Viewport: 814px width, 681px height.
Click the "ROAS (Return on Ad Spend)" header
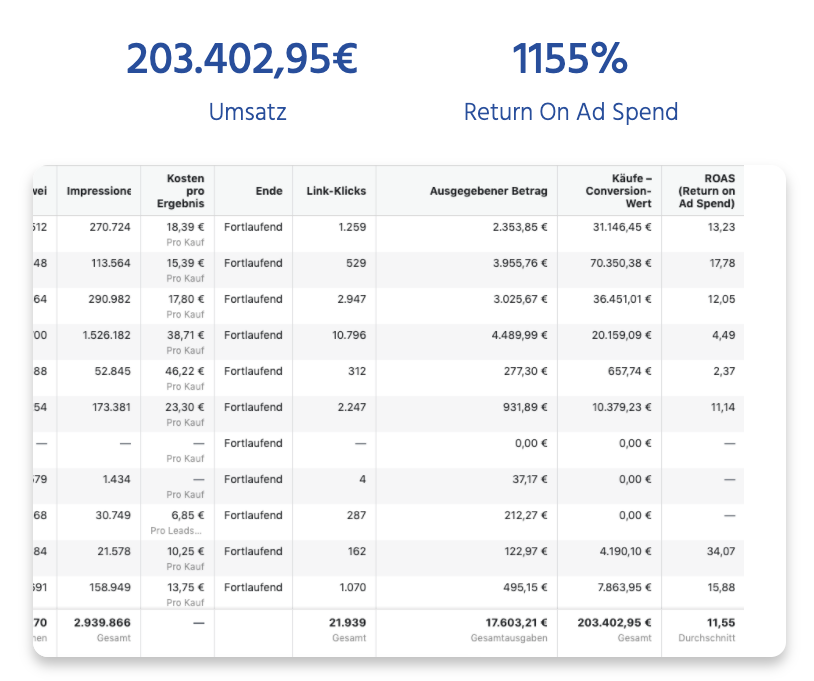click(x=706, y=191)
